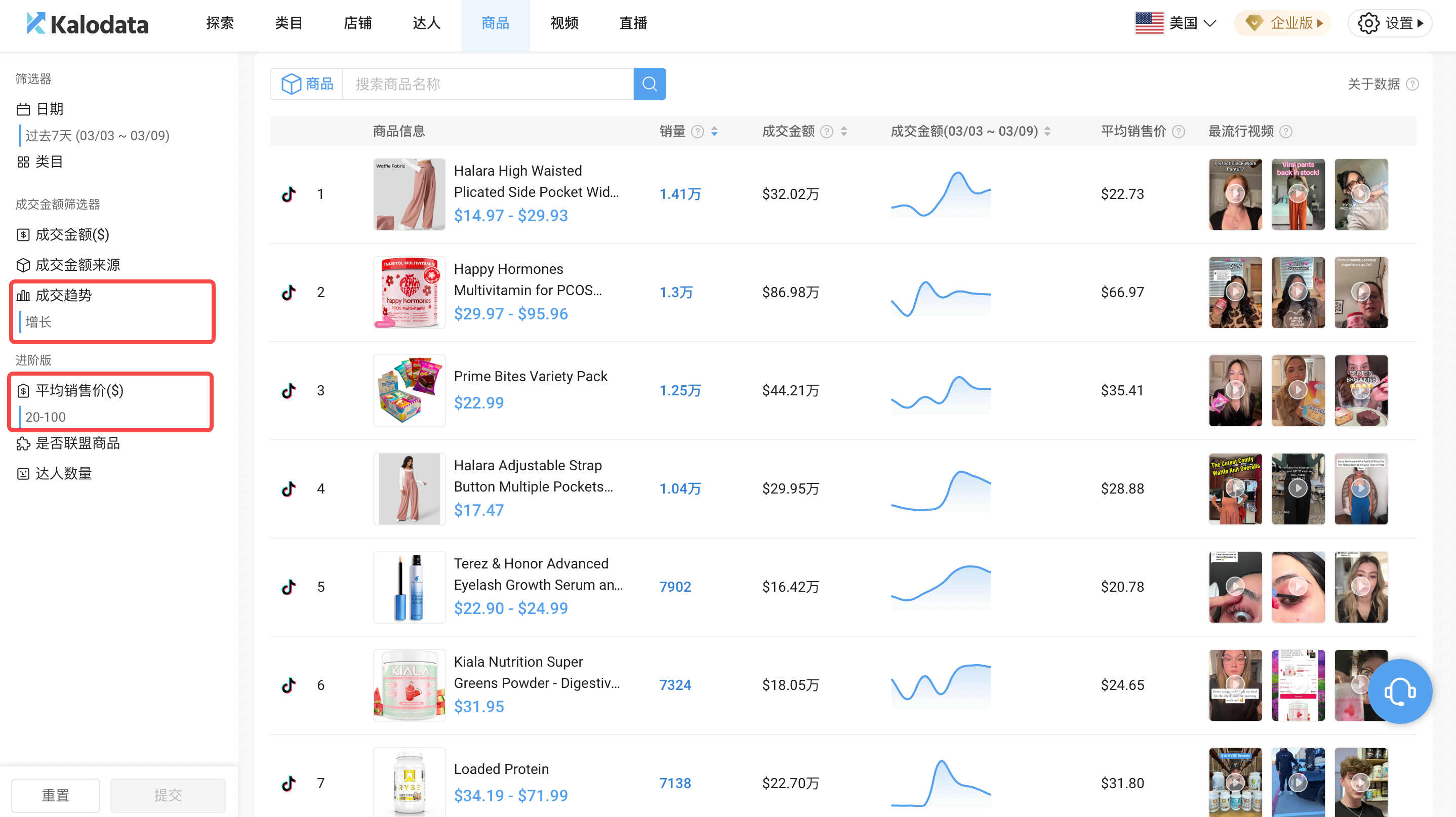This screenshot has height=817, width=1456.
Task: Sort by the 成交金额 column
Action: [844, 132]
